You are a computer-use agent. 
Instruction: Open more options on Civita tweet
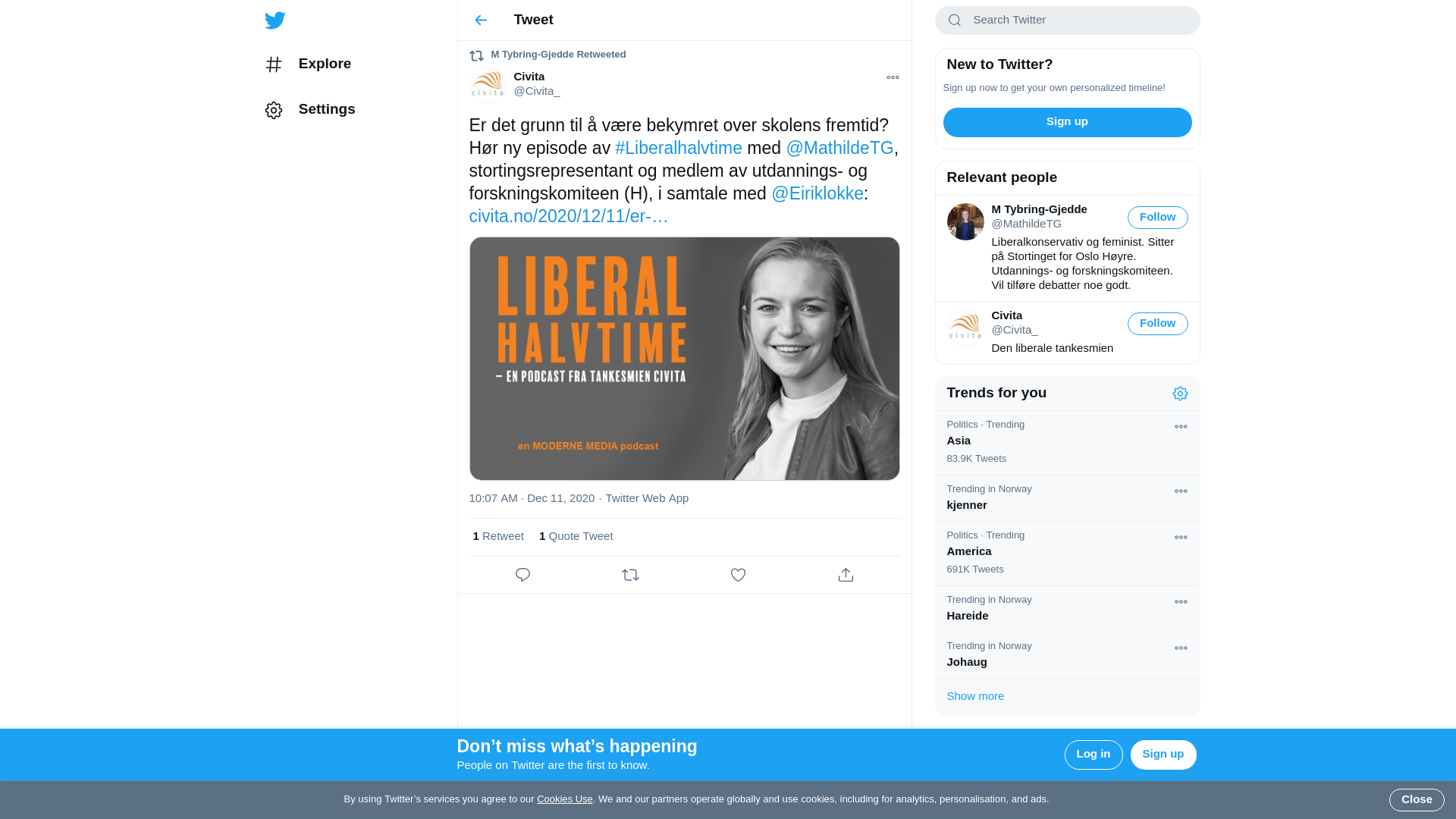(x=893, y=77)
